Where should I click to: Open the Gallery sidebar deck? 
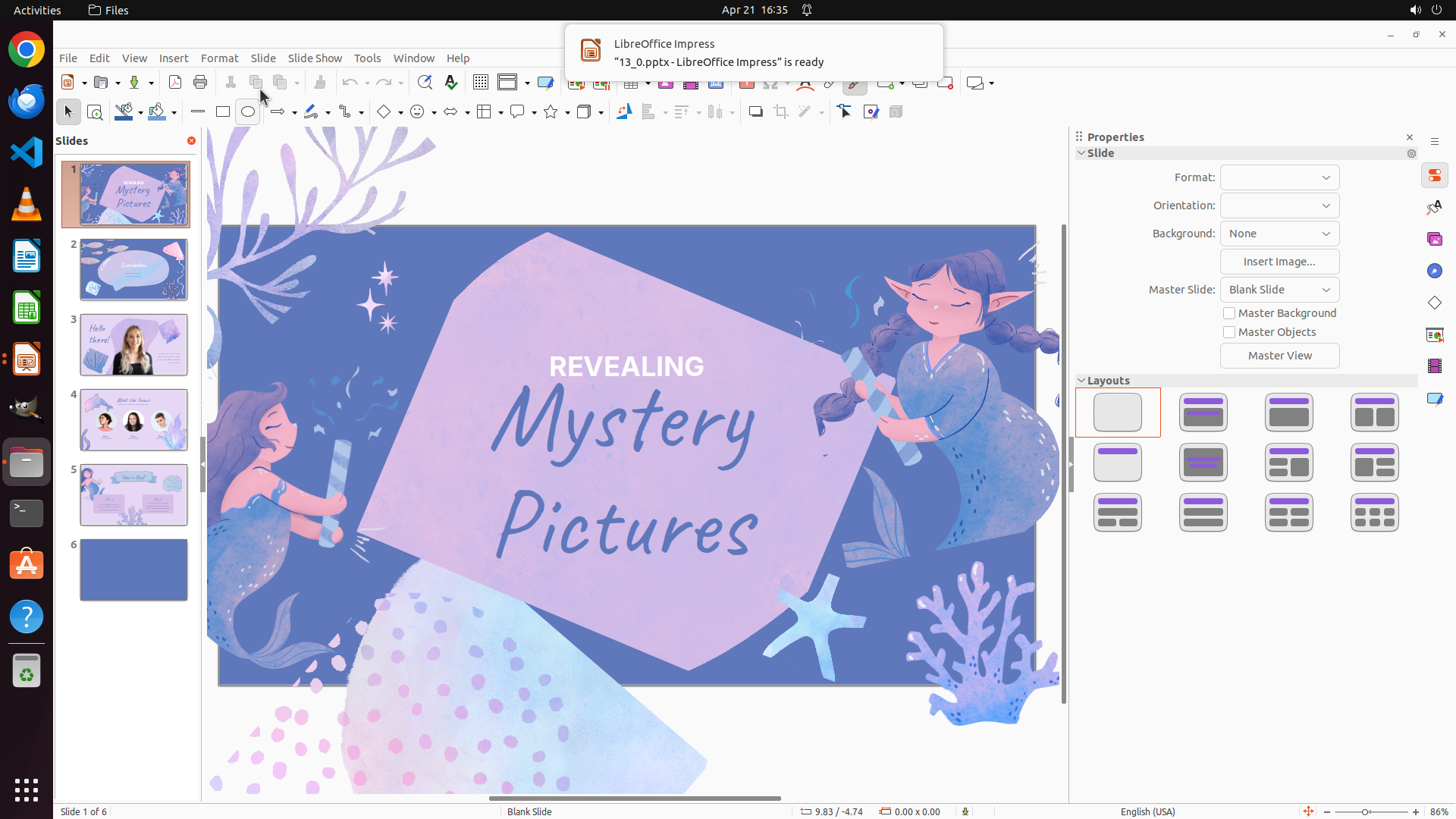(x=1434, y=240)
